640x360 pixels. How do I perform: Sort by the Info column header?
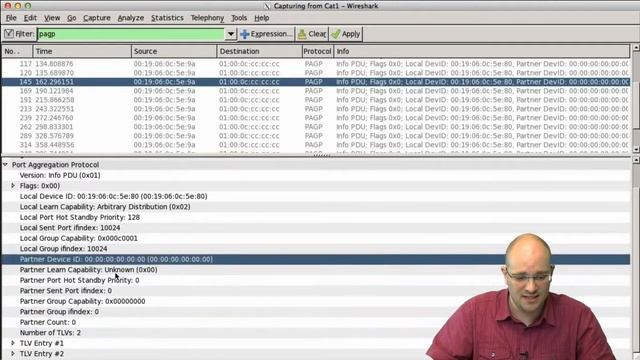[482, 51]
